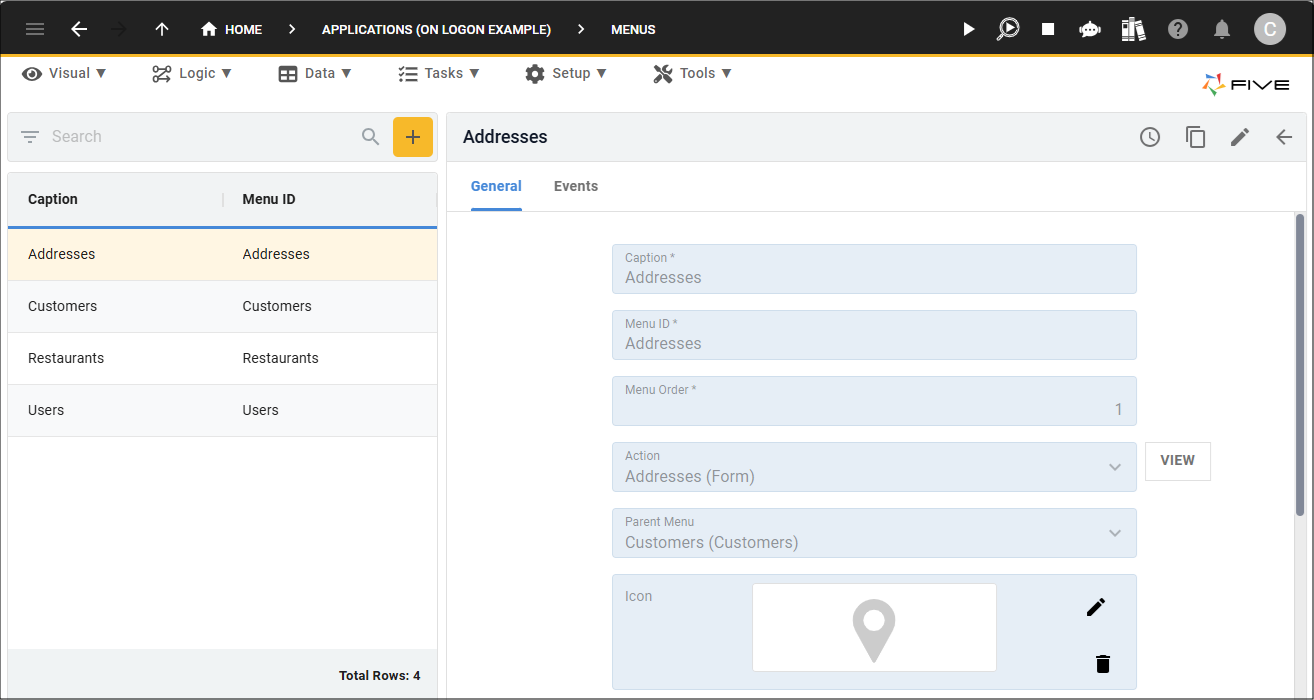The image size is (1314, 700).
Task: Open the Tasks menu
Action: pyautogui.click(x=439, y=73)
